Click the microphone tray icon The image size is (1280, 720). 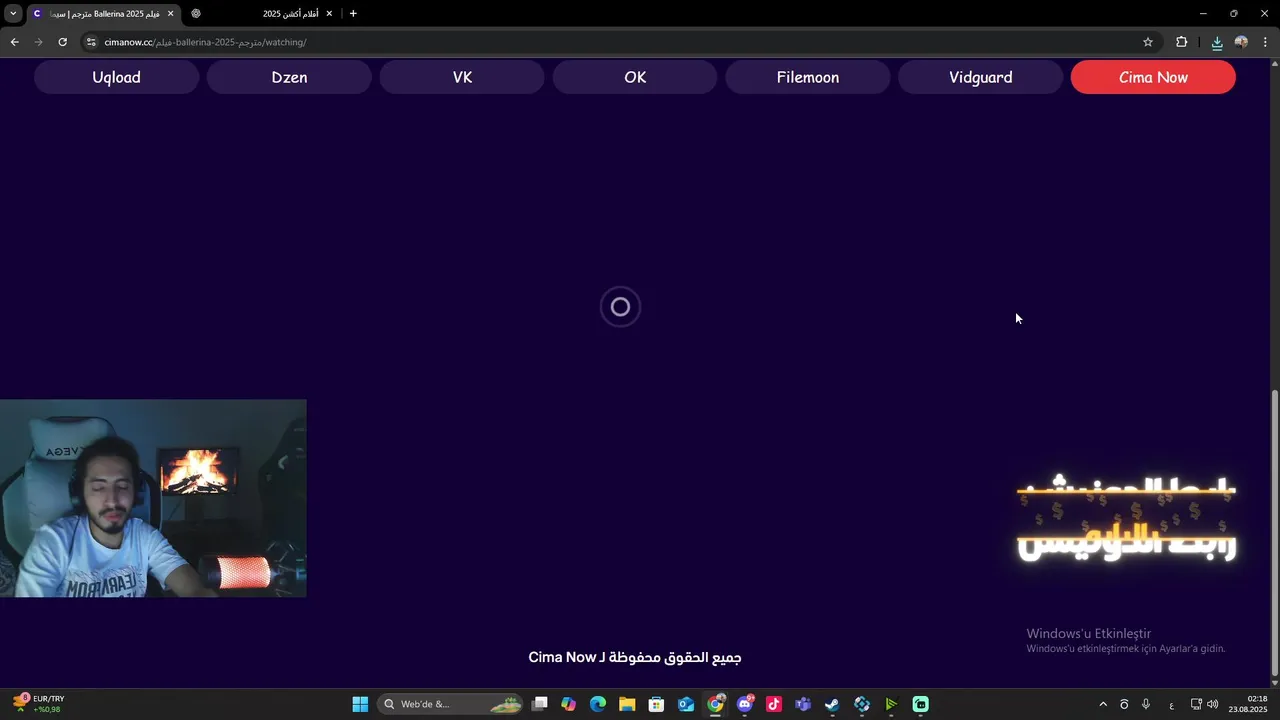tap(1146, 704)
